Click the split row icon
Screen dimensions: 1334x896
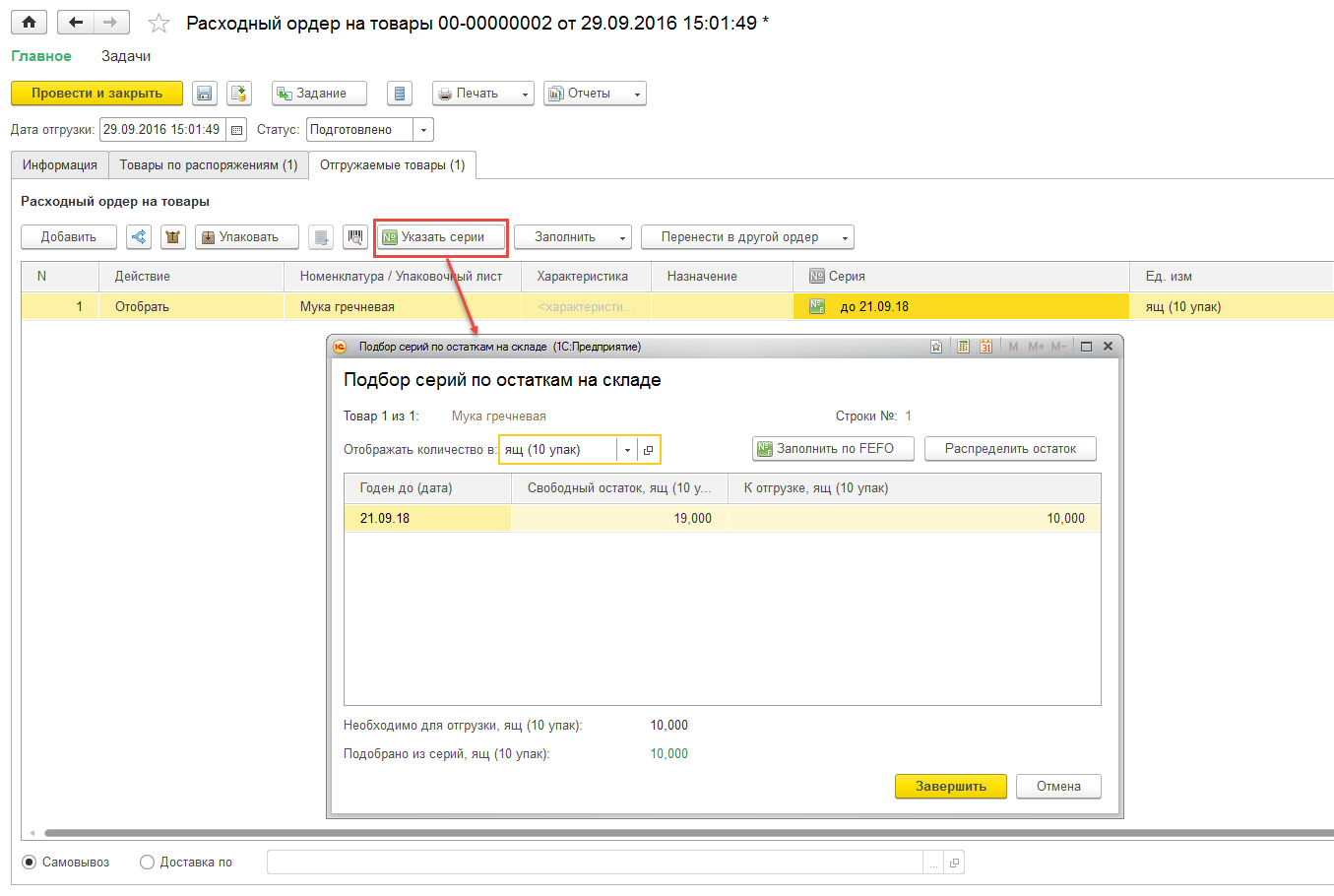click(x=139, y=237)
